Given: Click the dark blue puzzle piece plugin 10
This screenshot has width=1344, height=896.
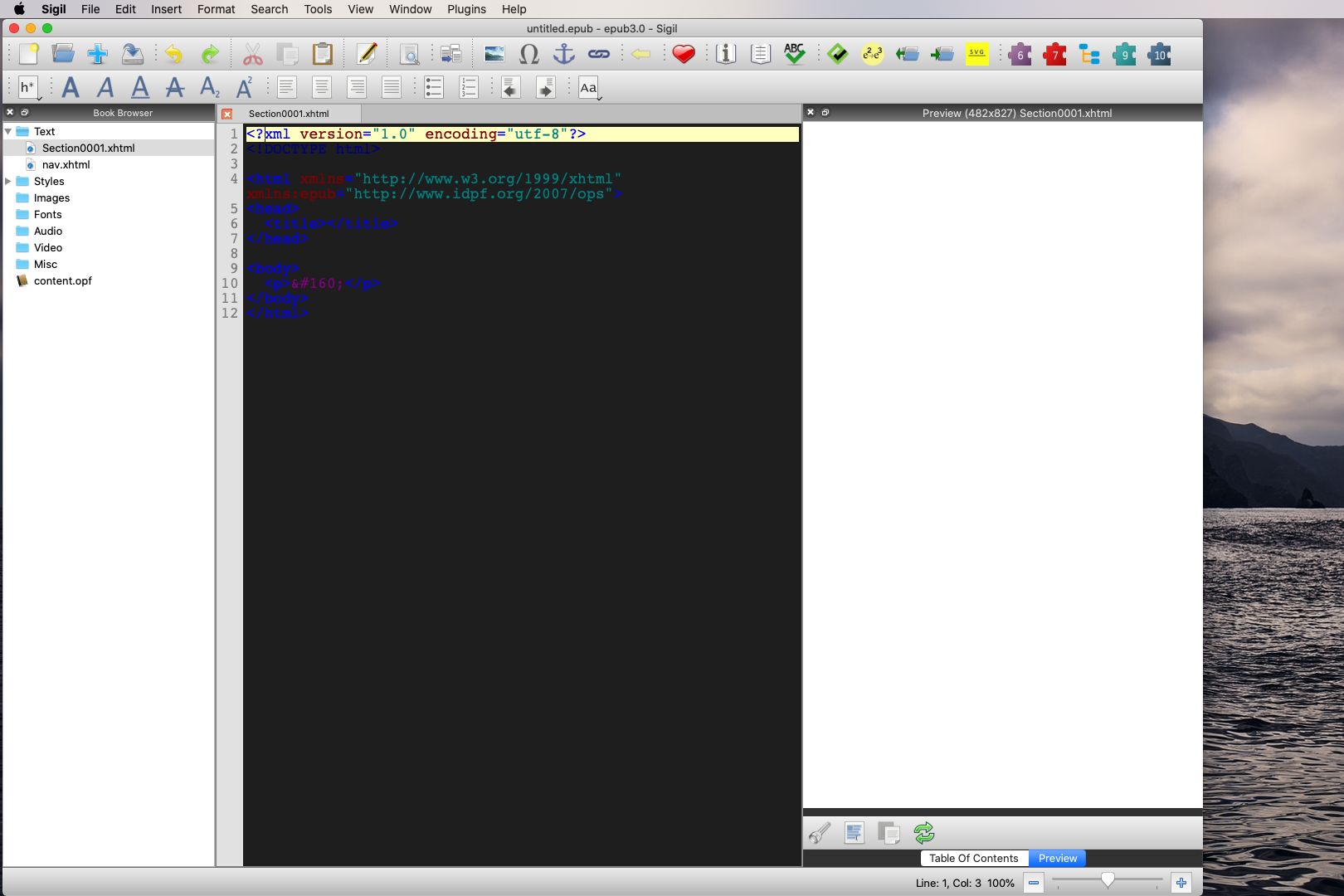Looking at the screenshot, I should click(x=1160, y=55).
